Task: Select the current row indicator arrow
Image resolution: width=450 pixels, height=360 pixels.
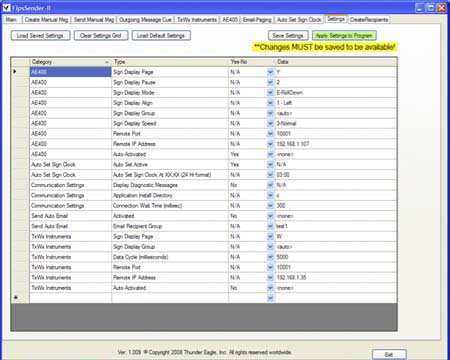Action: coord(15,71)
